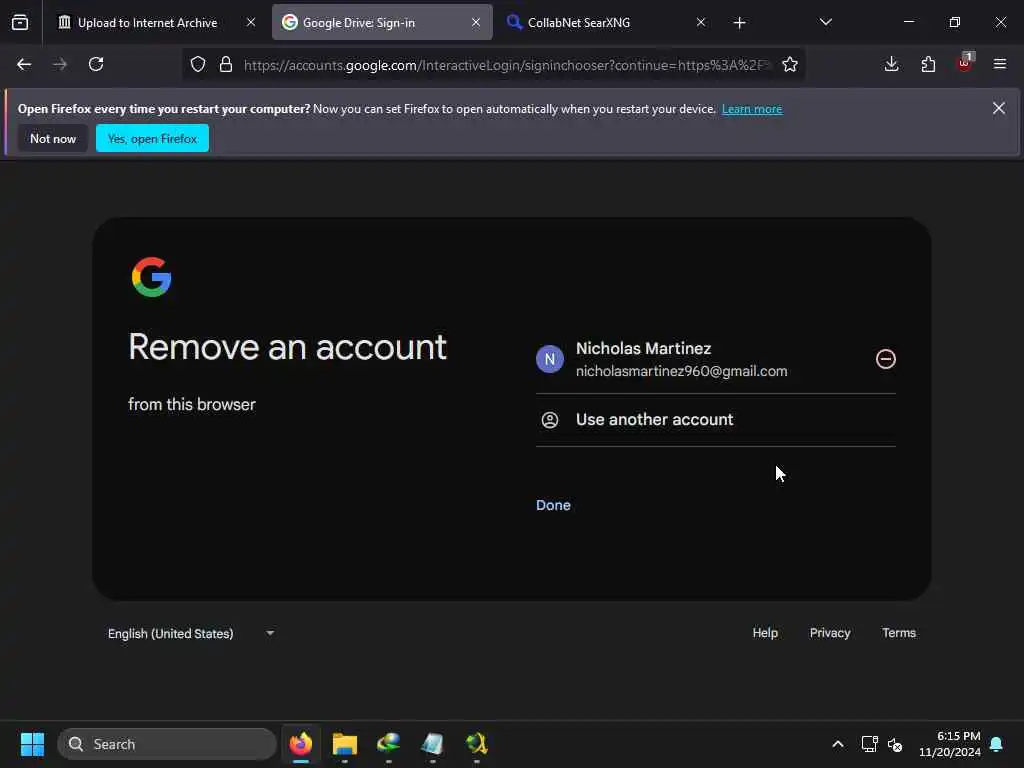Click Not now in Firefox notification
This screenshot has height=768, width=1024.
click(53, 138)
